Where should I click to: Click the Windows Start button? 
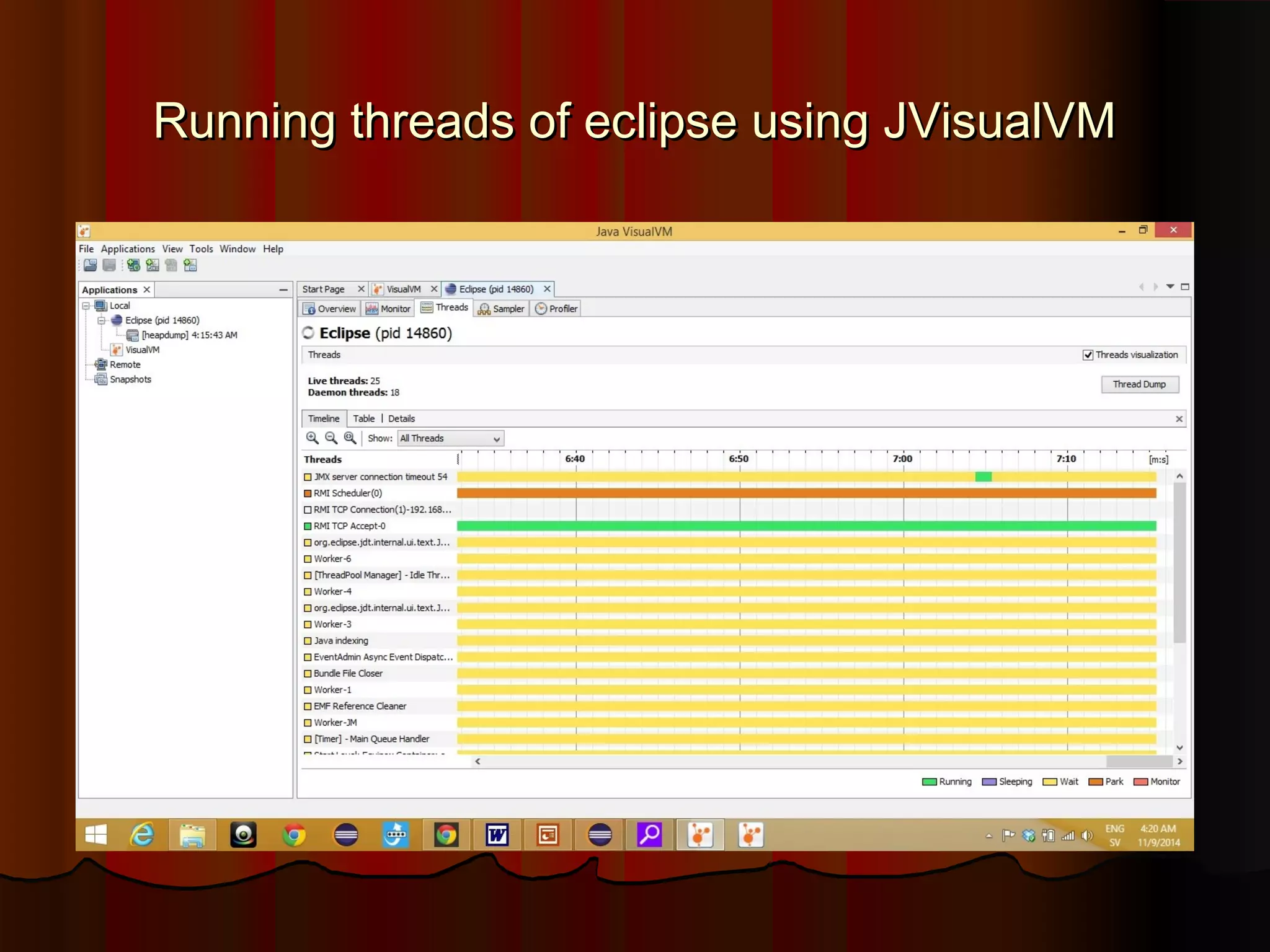[95, 835]
